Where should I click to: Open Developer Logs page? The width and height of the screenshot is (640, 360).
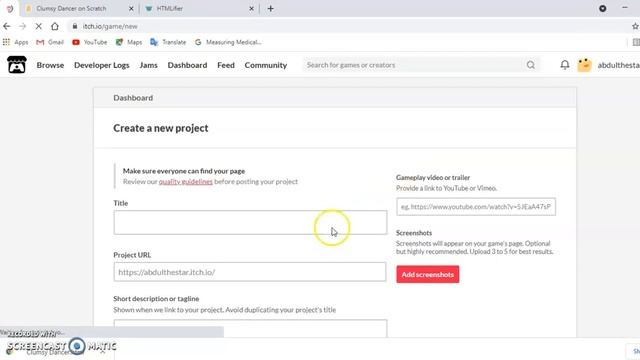click(x=102, y=65)
